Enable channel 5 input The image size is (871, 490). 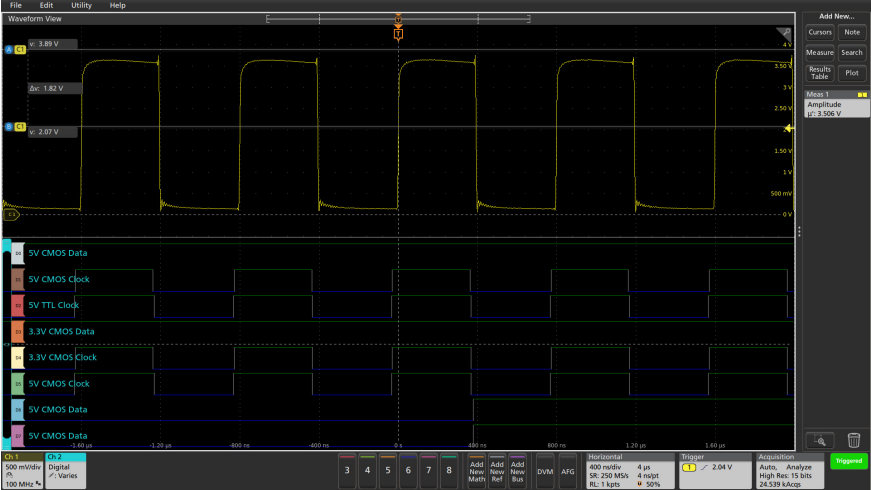[x=387, y=469]
